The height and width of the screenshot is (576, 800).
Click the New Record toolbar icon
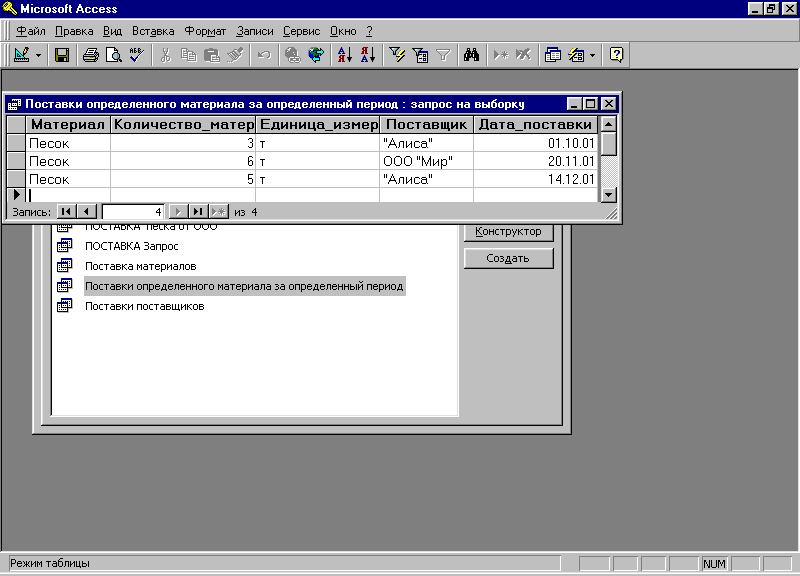501,55
